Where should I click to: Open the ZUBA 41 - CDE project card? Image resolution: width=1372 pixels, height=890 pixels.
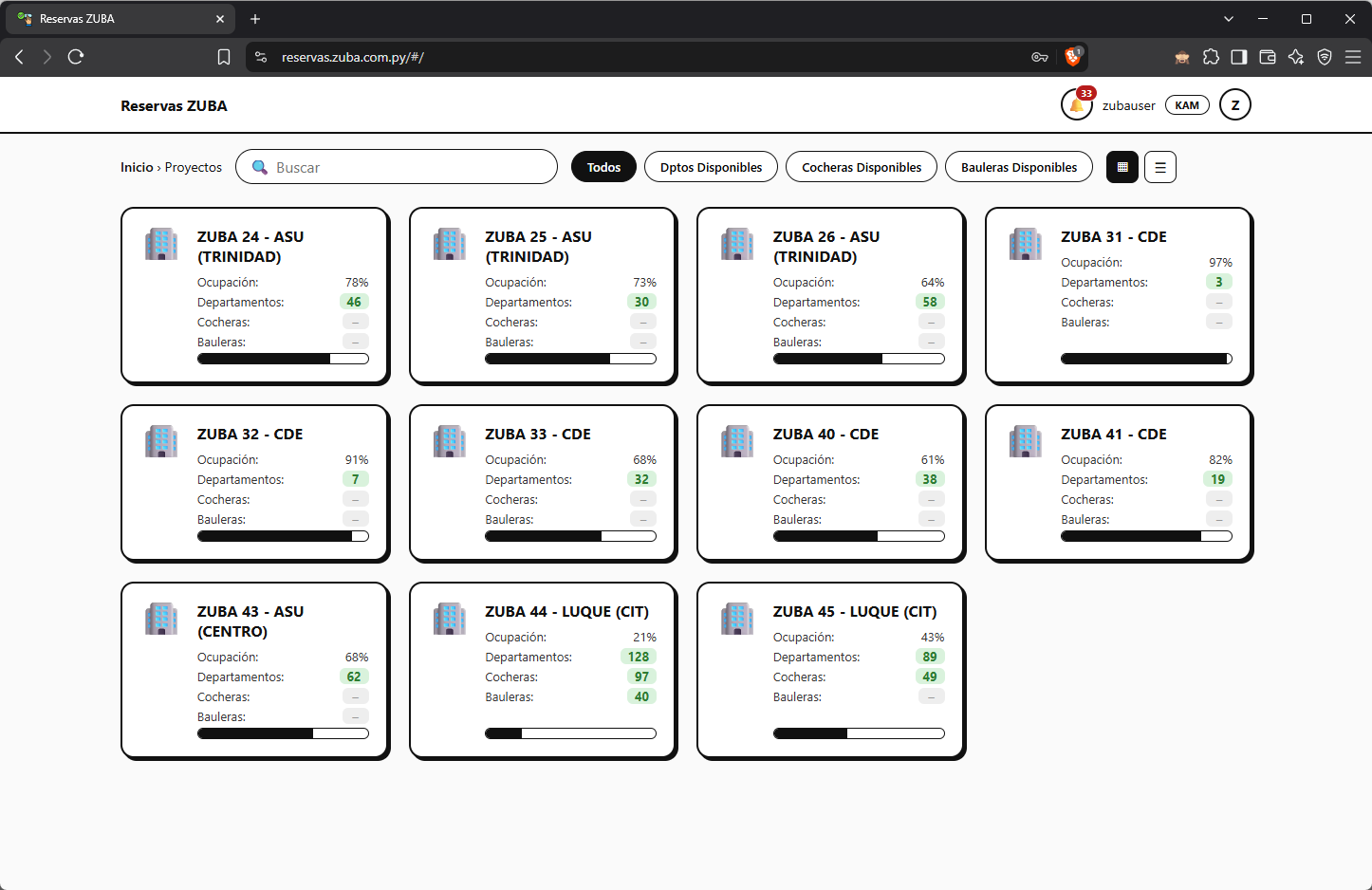(1119, 484)
